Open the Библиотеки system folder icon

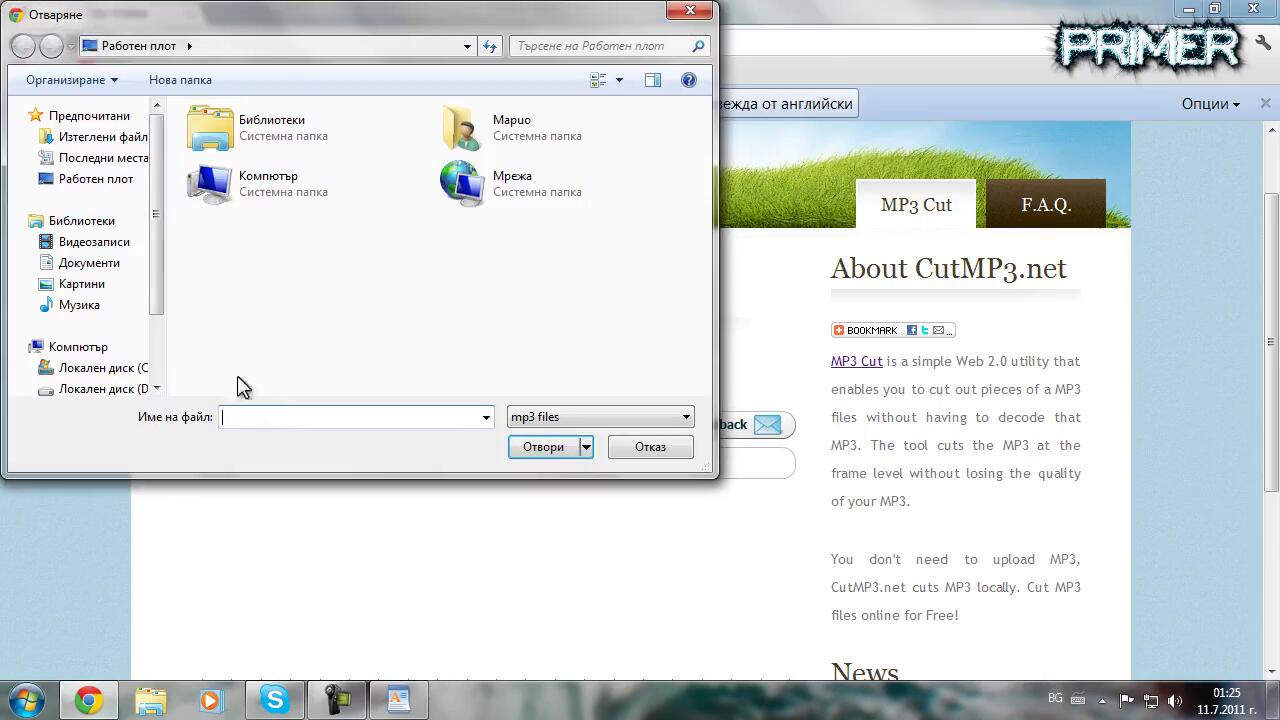[x=211, y=128]
